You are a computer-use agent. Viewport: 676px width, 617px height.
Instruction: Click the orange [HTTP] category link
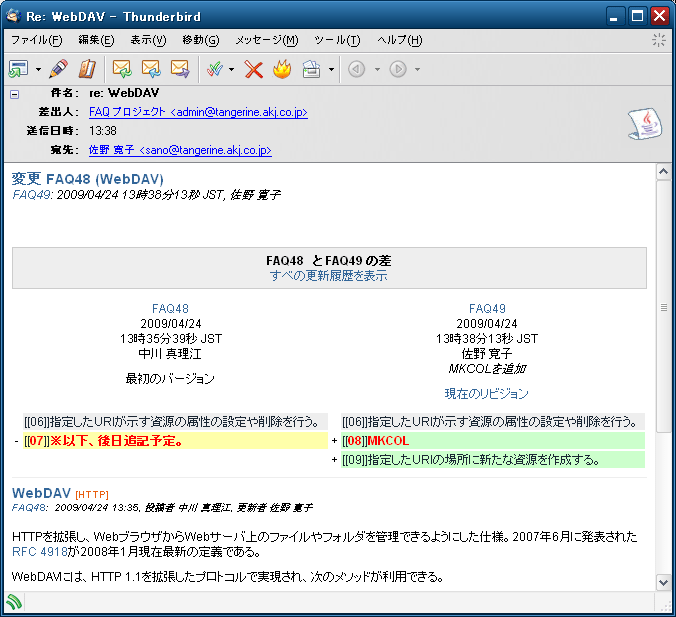pos(92,495)
